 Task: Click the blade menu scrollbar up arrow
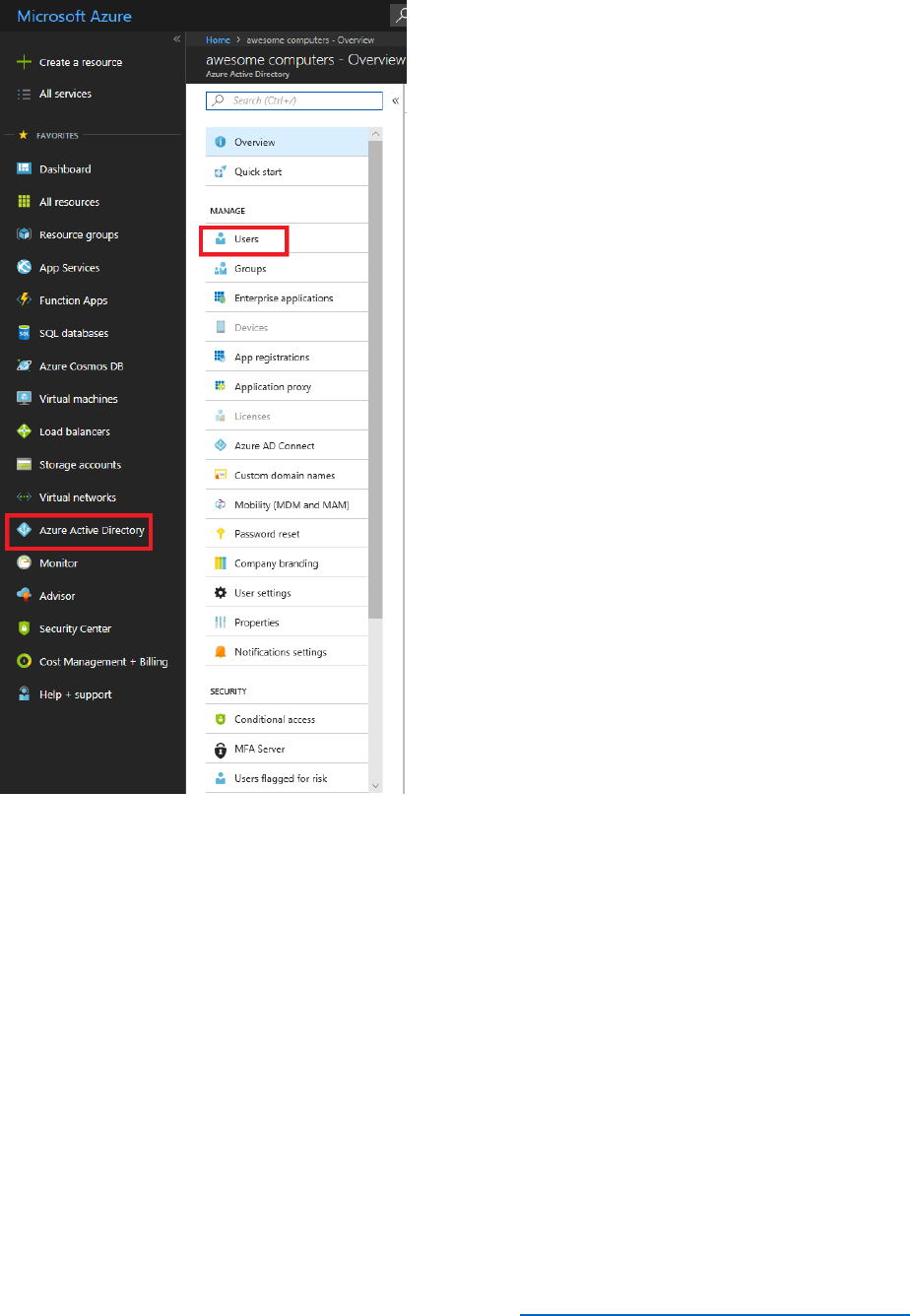click(x=375, y=133)
